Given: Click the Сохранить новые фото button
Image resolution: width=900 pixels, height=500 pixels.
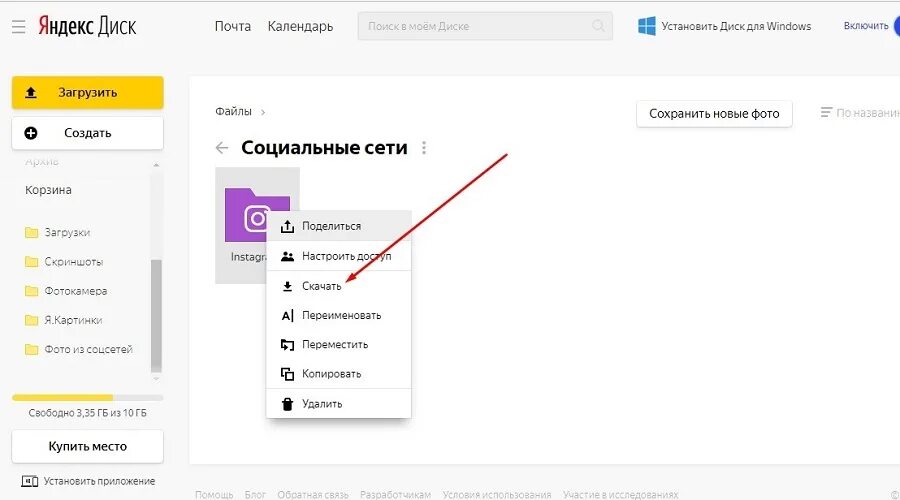Looking at the screenshot, I should click(x=714, y=114).
